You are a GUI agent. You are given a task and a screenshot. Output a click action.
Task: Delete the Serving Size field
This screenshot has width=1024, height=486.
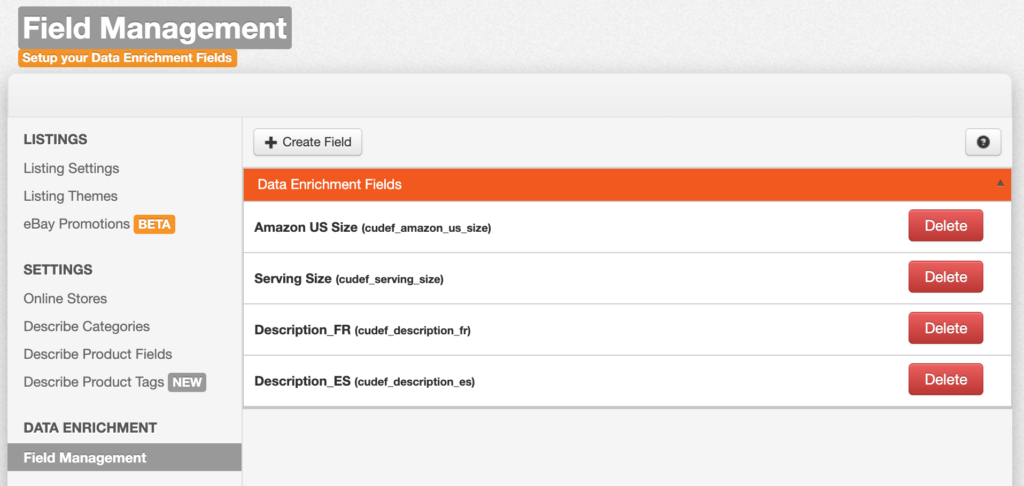point(945,277)
